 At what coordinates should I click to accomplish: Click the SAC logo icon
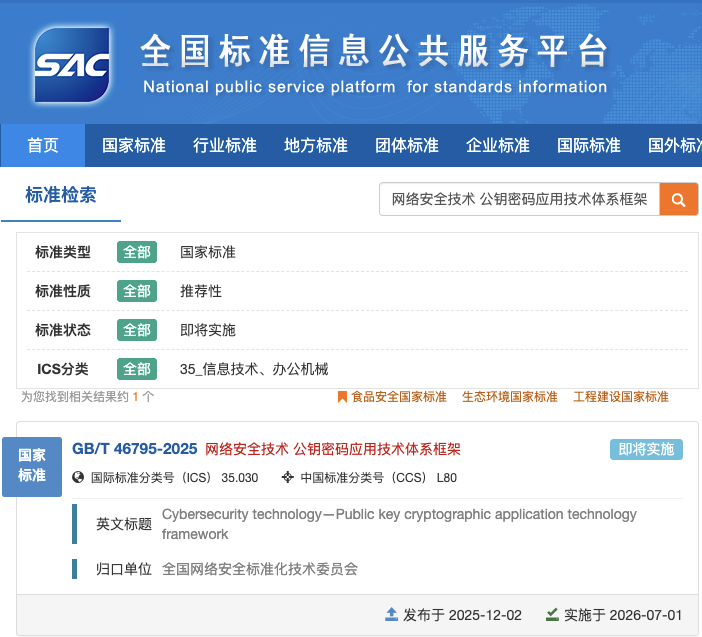click(71, 62)
